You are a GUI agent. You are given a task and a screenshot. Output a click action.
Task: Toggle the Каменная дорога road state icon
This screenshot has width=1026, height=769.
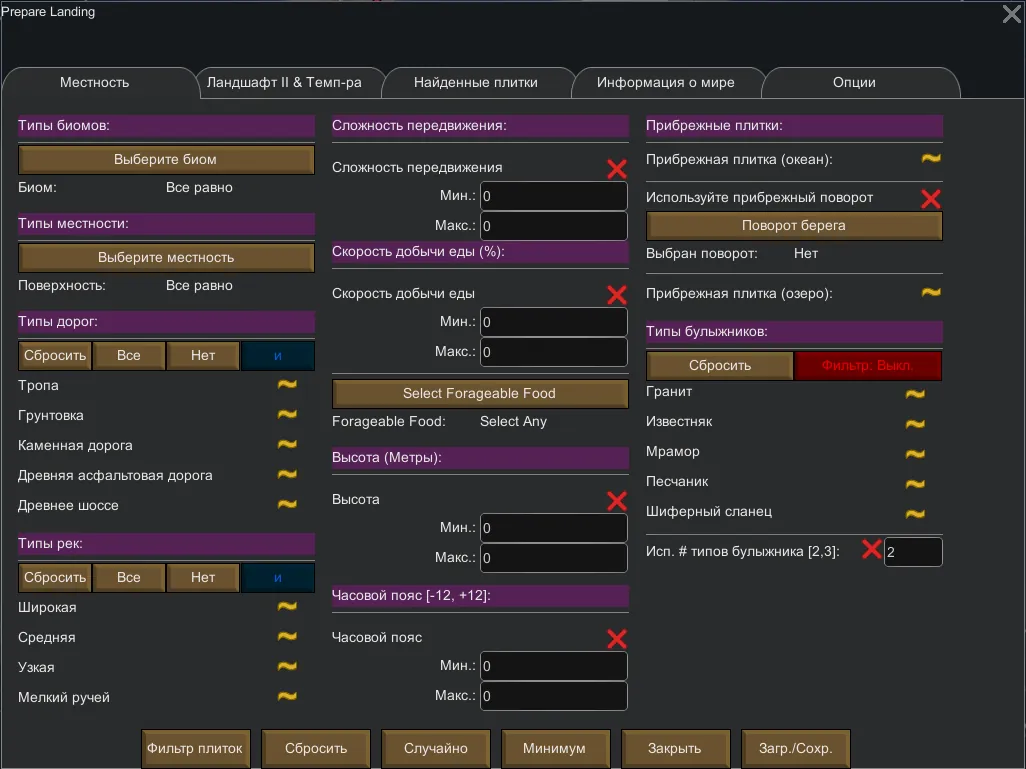coord(287,445)
